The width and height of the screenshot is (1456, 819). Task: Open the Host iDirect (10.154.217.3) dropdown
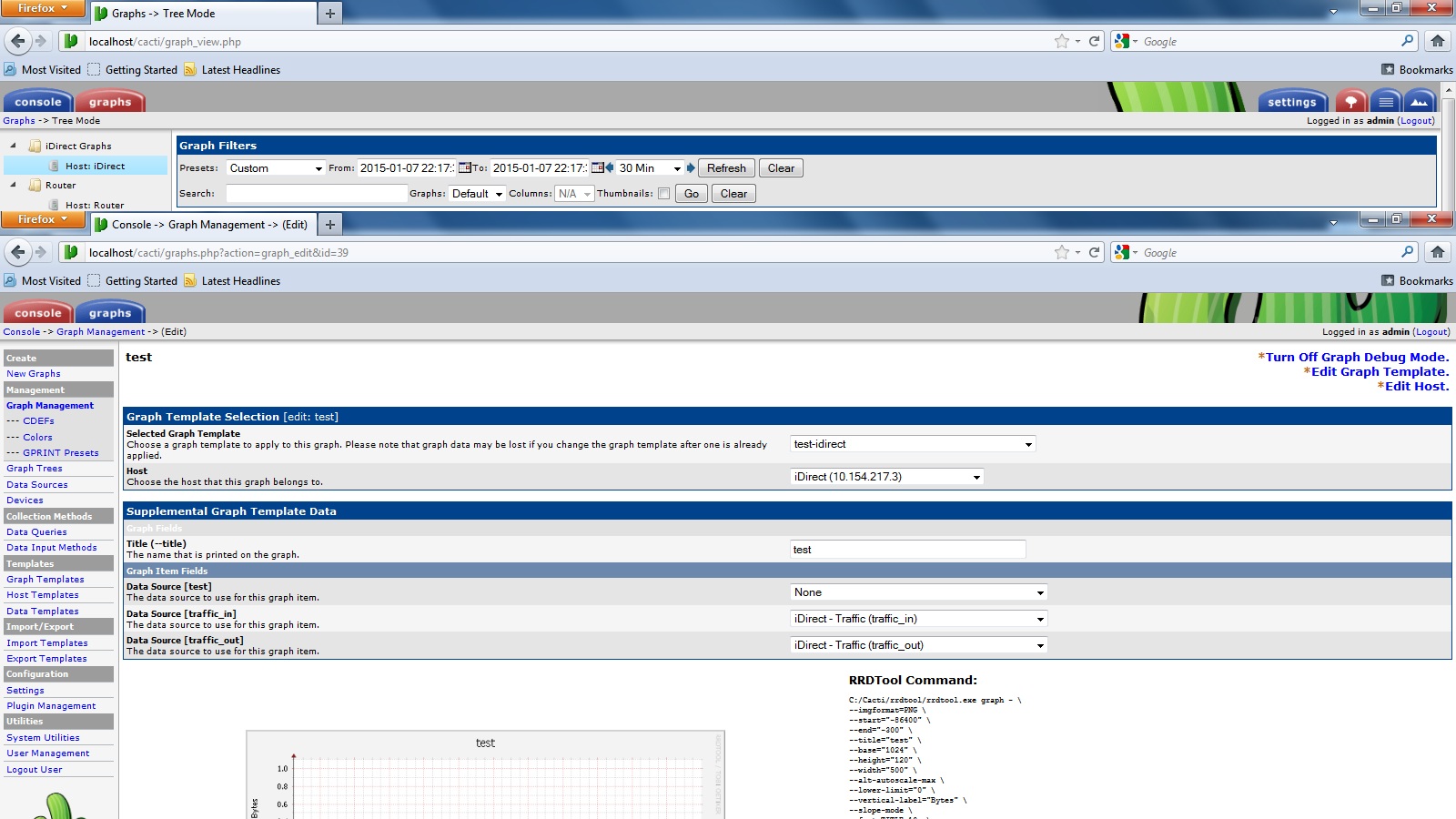(887, 477)
